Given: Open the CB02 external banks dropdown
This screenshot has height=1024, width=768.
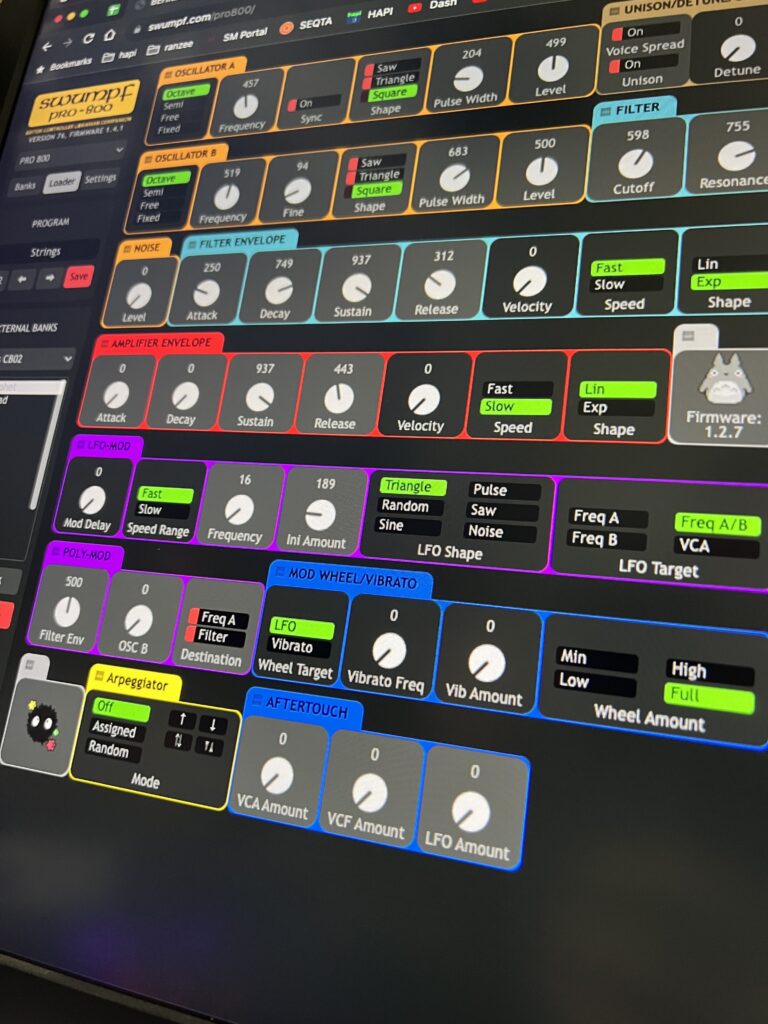Looking at the screenshot, I should point(36,359).
